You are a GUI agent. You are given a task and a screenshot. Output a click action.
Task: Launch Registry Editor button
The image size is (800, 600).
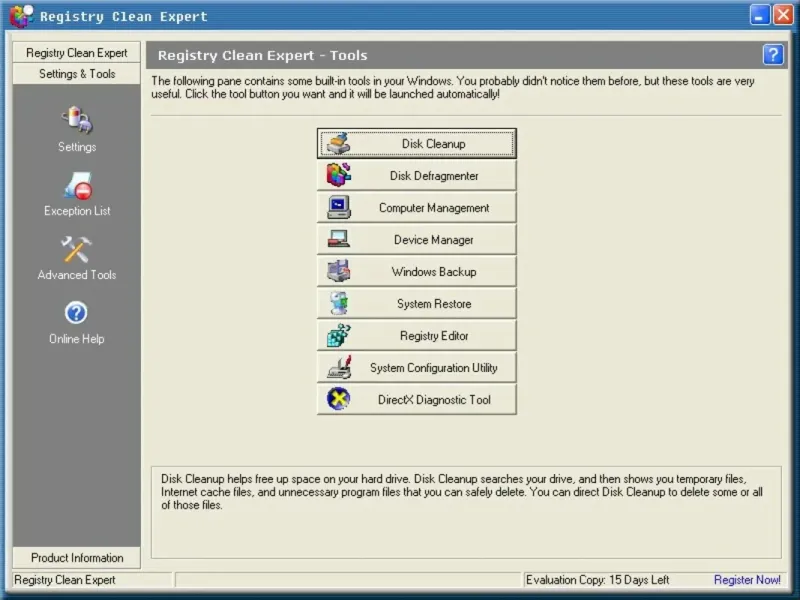[x=416, y=335]
